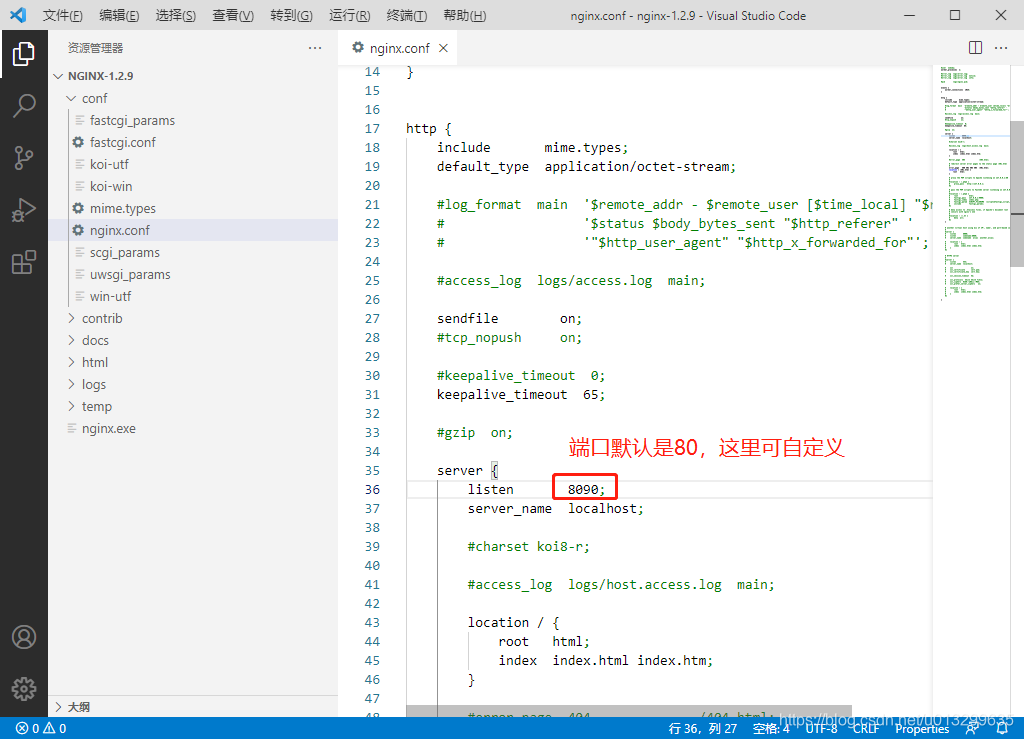This screenshot has height=739, width=1024.
Task: Click the keepalive_timeout 65 line
Action: pos(521,395)
